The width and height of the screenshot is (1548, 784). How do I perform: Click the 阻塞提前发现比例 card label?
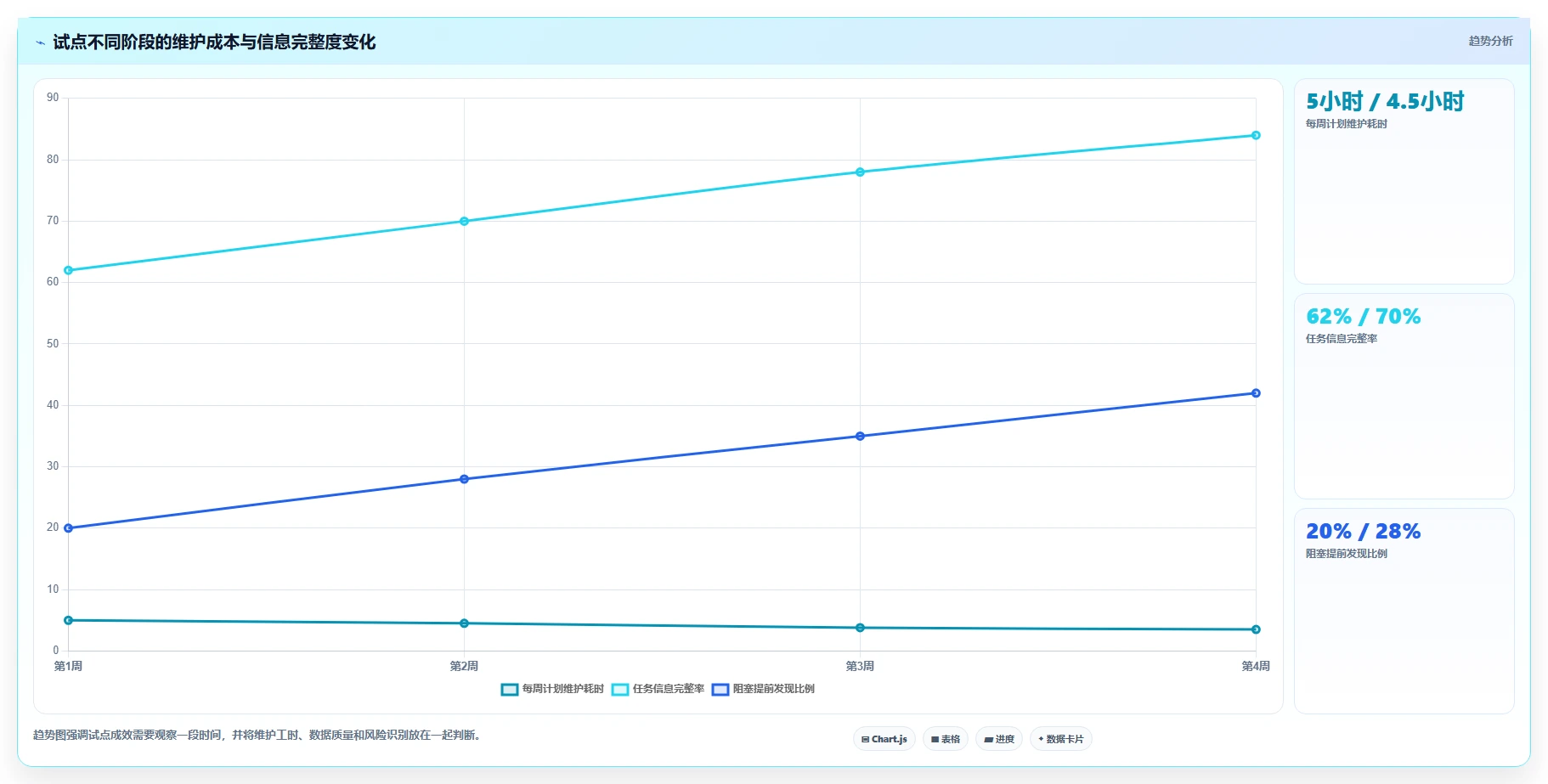click(x=1347, y=554)
